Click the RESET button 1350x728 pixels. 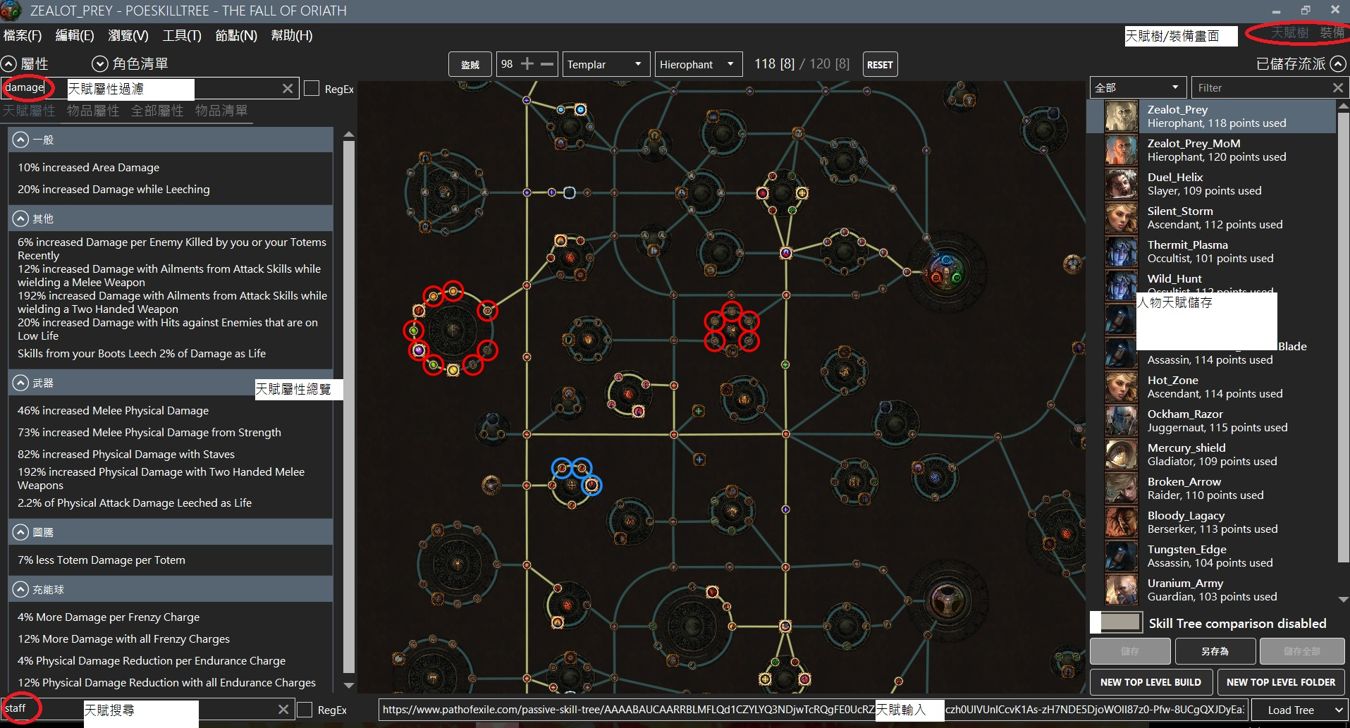[x=880, y=64]
